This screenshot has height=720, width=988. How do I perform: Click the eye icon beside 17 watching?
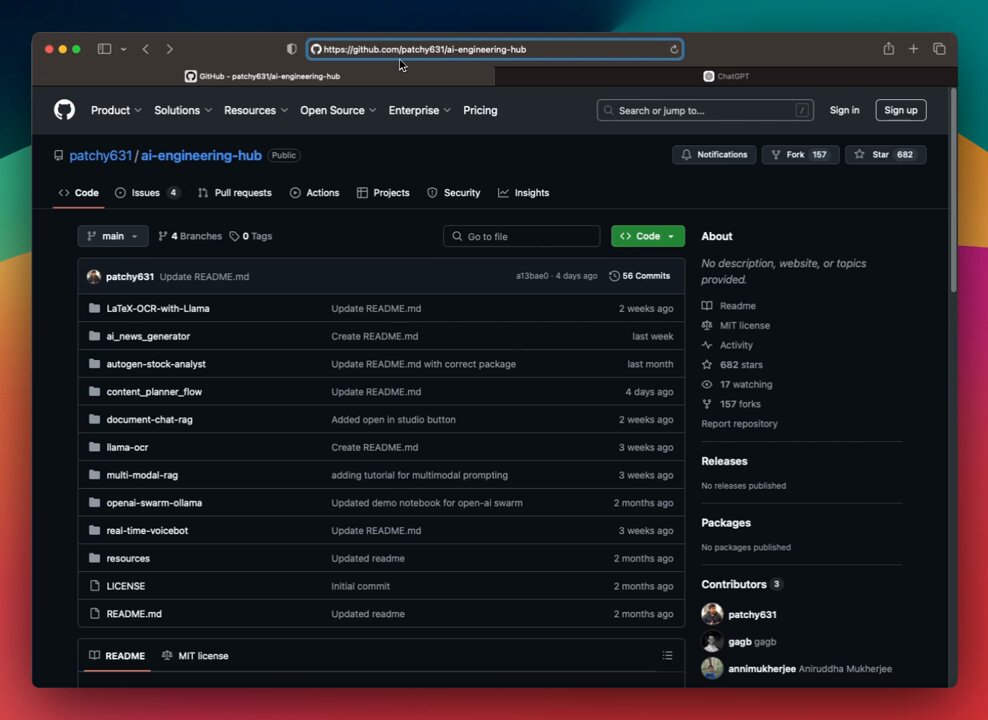707,384
